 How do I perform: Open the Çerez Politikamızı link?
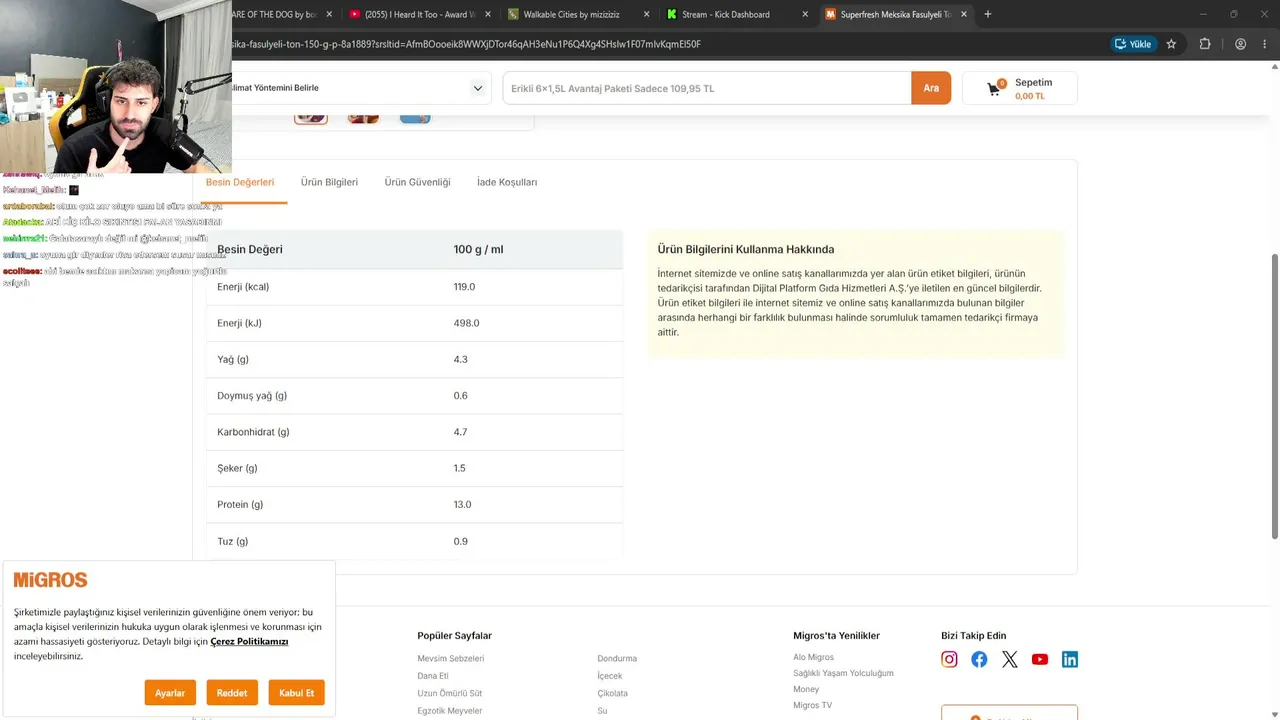pyautogui.click(x=249, y=641)
